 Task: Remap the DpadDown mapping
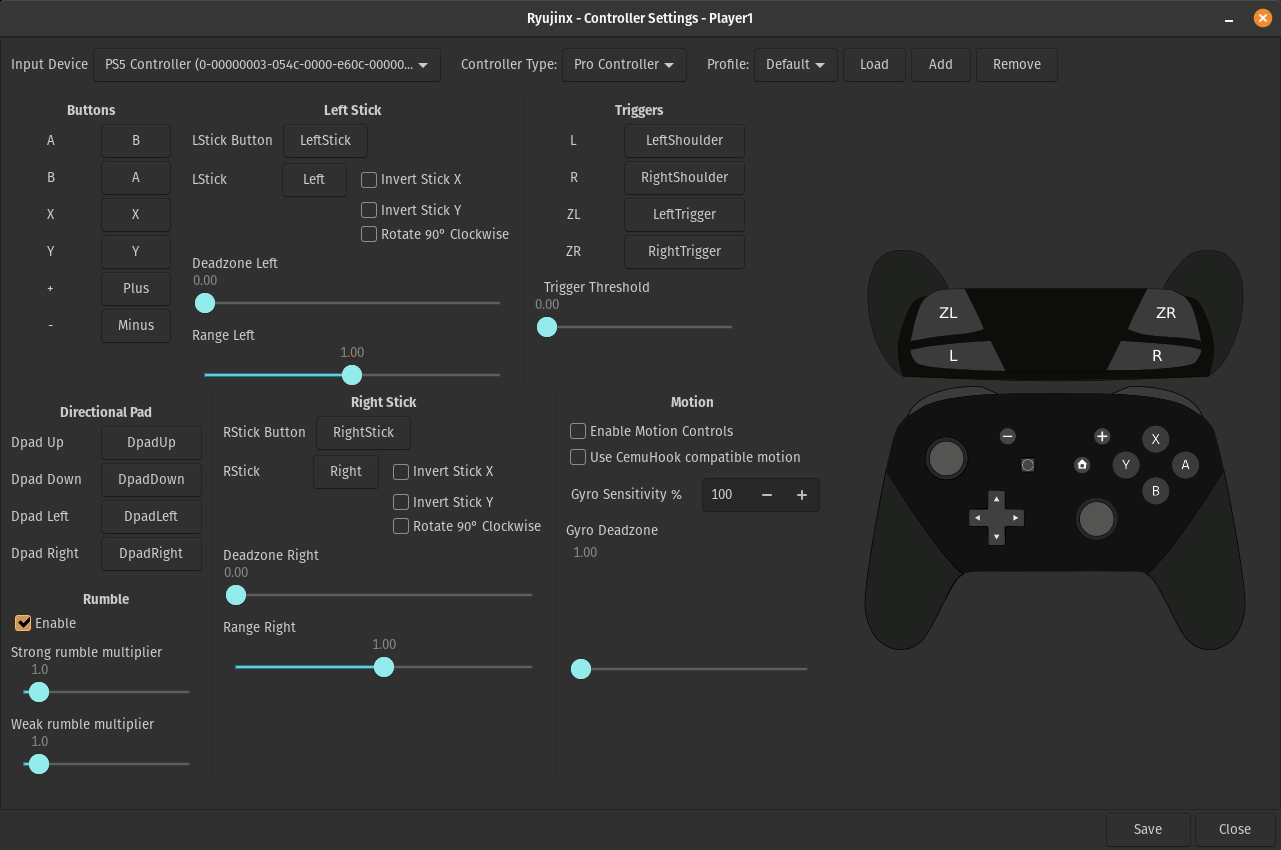pyautogui.click(x=151, y=480)
